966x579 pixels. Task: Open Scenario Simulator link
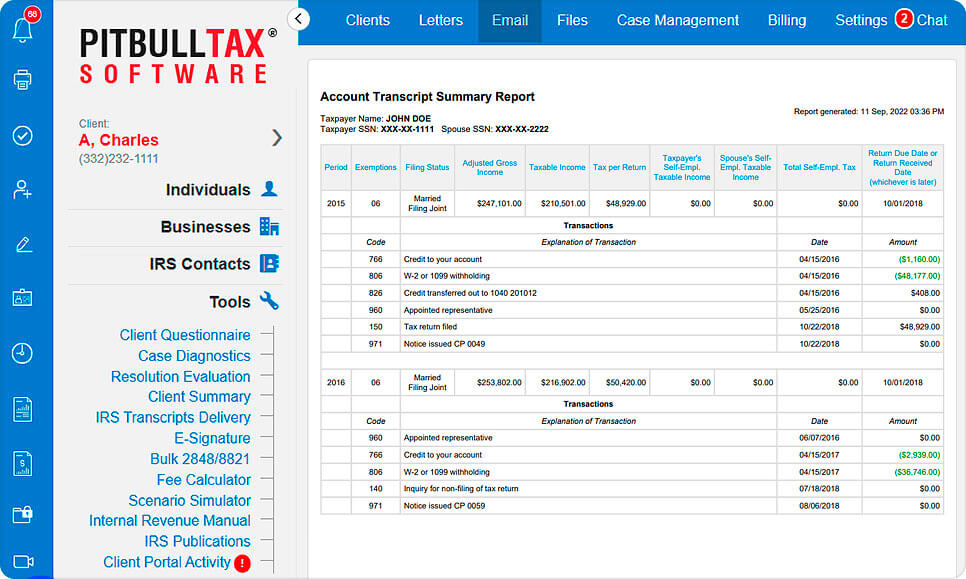189,501
